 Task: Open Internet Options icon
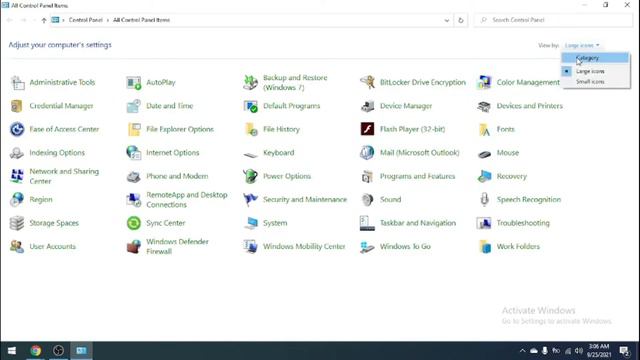(134, 153)
